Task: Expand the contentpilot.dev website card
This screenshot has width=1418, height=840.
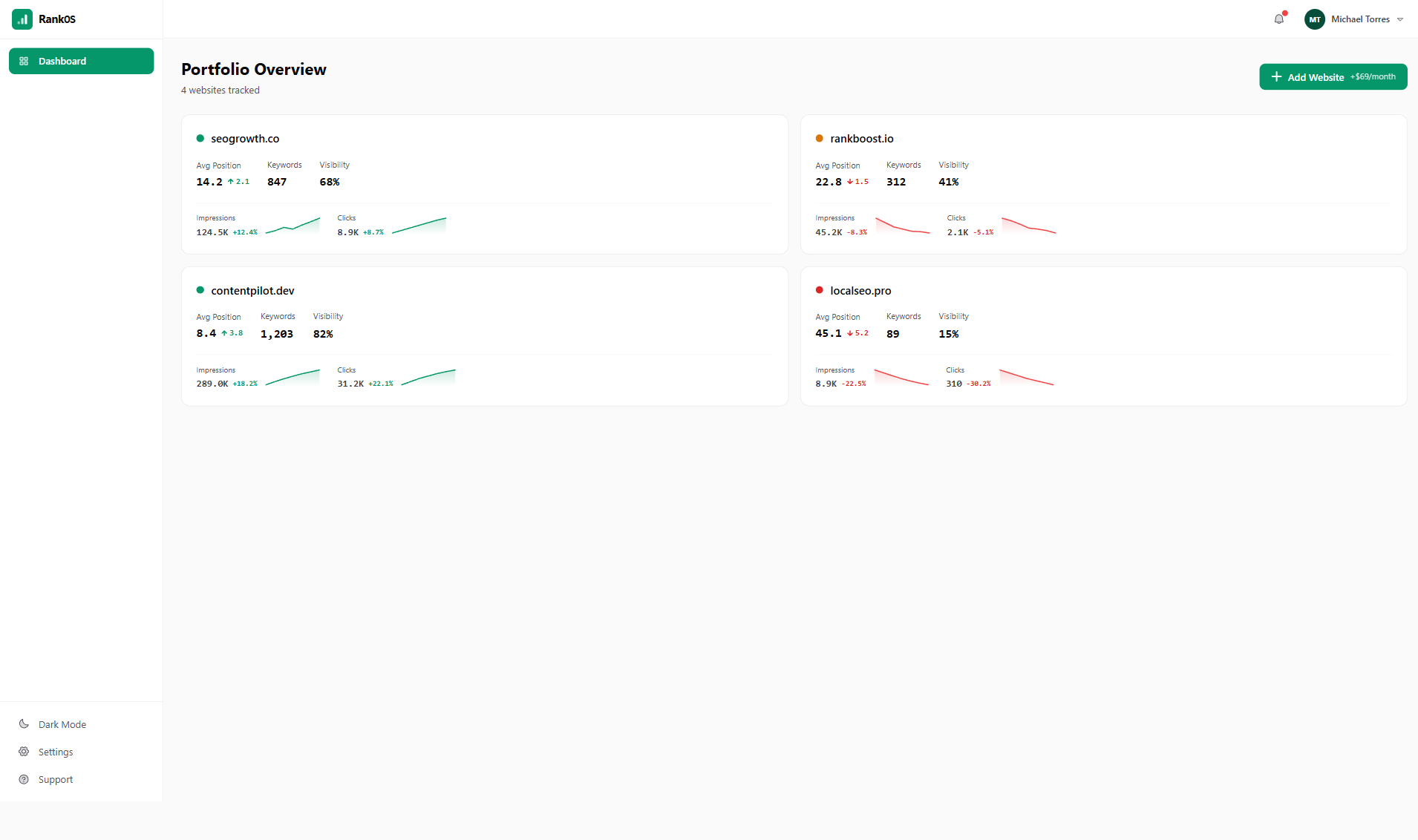Action: click(x=483, y=336)
